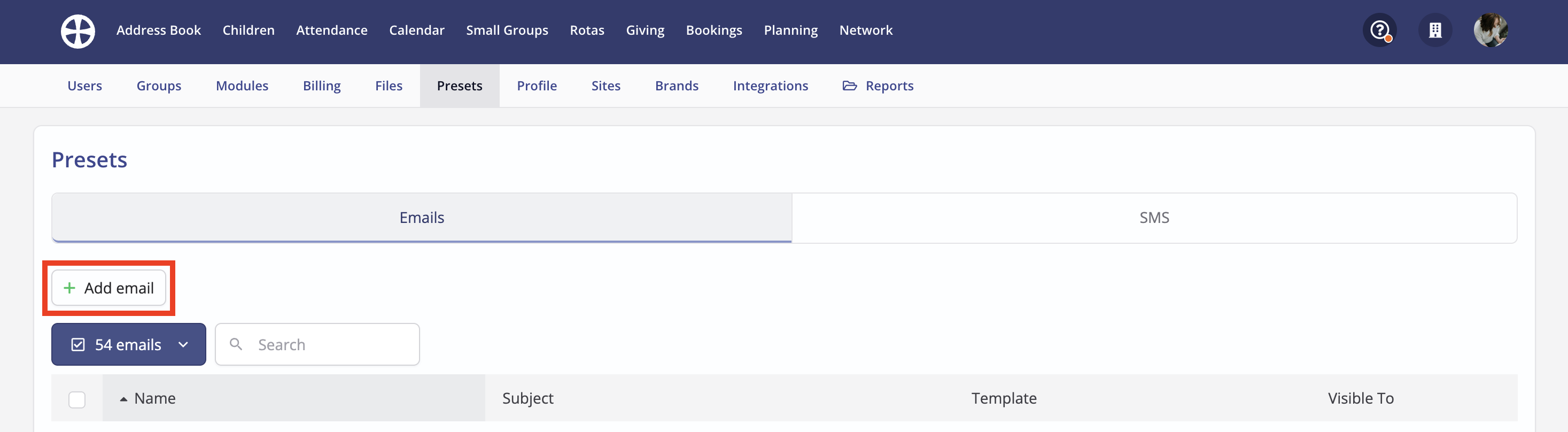Open the Rotas module
1568x432 pixels.
[587, 30]
